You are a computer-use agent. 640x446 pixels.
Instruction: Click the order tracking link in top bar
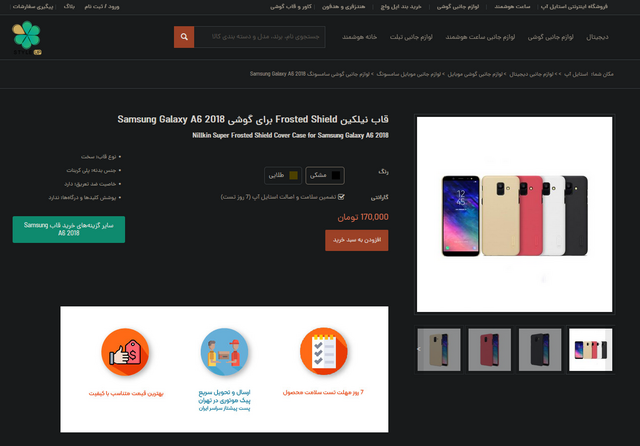pos(33,7)
